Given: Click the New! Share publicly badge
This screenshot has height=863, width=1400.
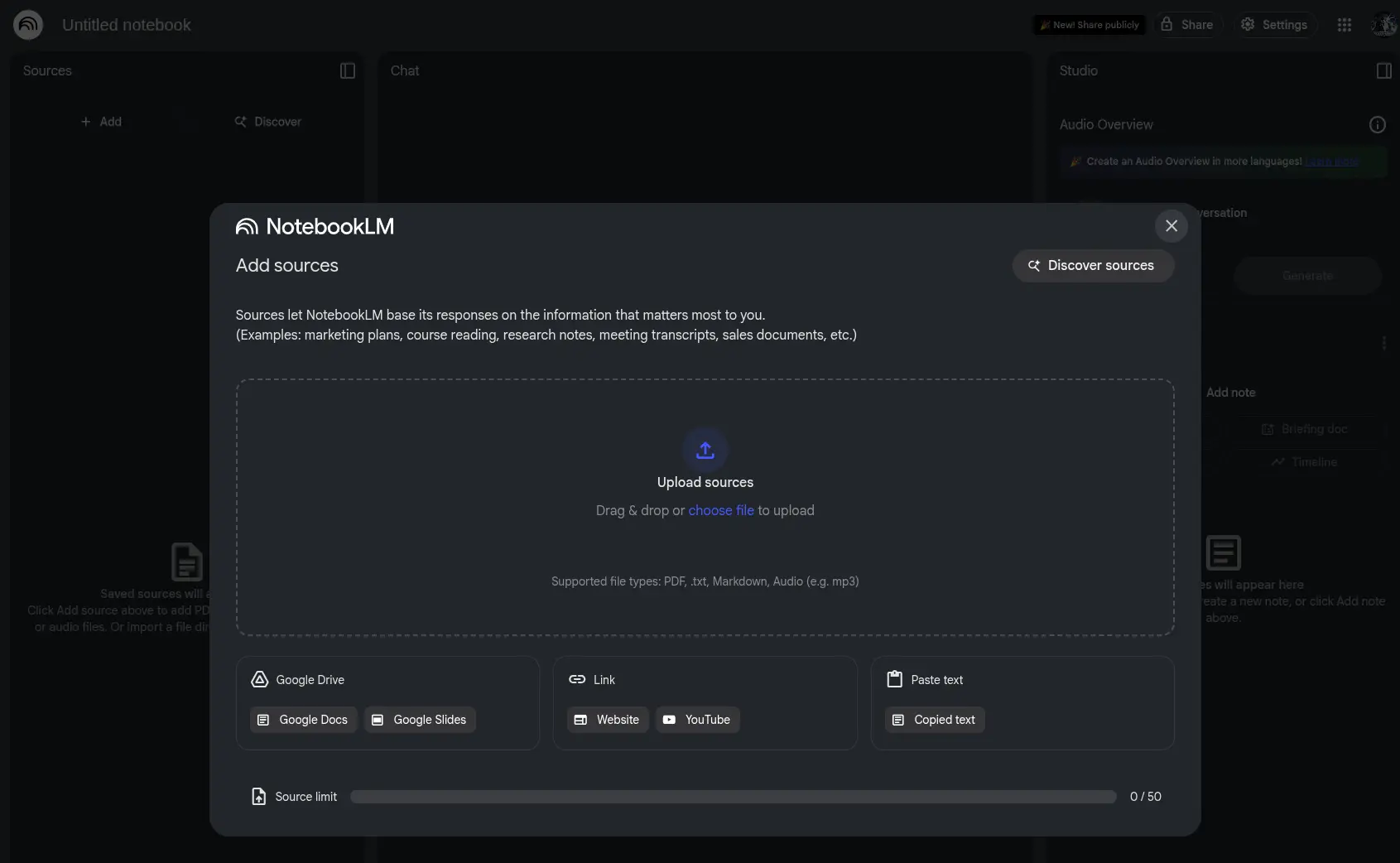Looking at the screenshot, I should (x=1089, y=25).
